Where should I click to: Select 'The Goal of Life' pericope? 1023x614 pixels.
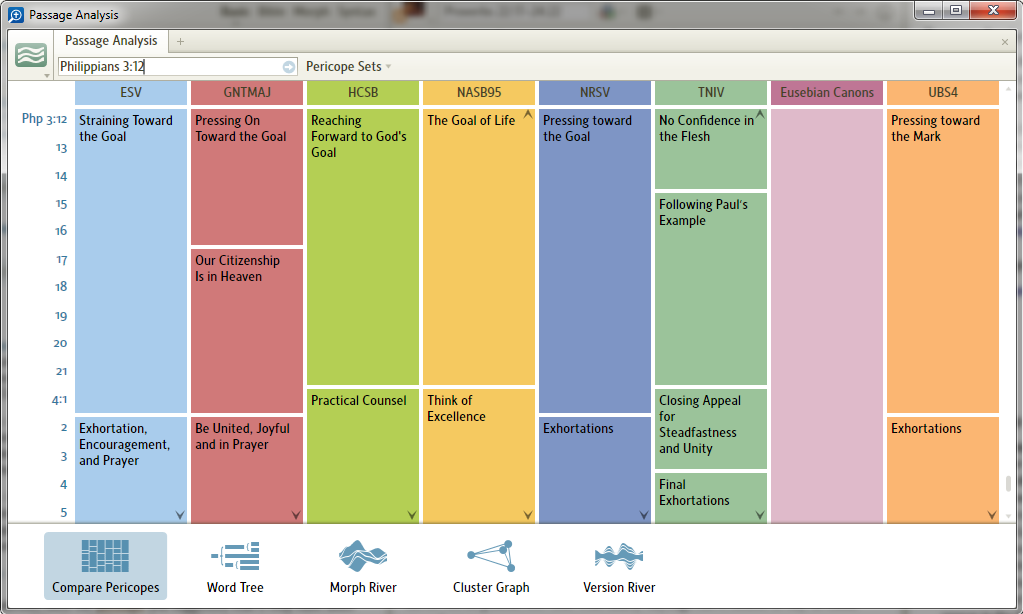click(479, 247)
